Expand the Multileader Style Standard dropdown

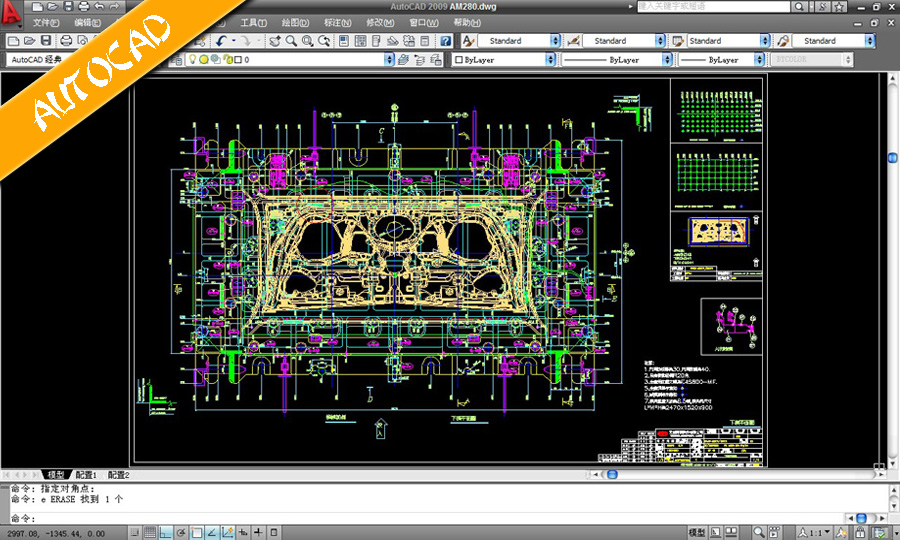(870, 41)
